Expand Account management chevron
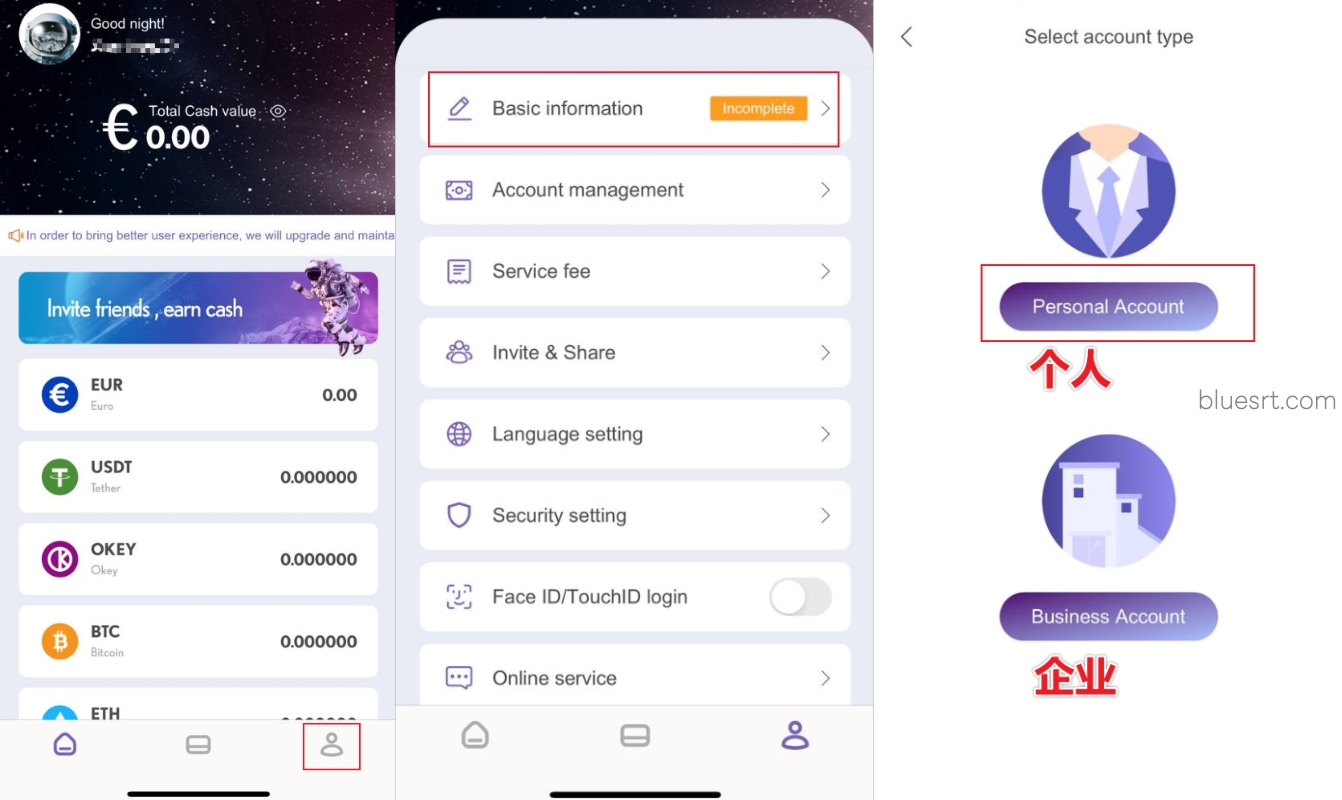The height and width of the screenshot is (800, 1342). click(825, 190)
